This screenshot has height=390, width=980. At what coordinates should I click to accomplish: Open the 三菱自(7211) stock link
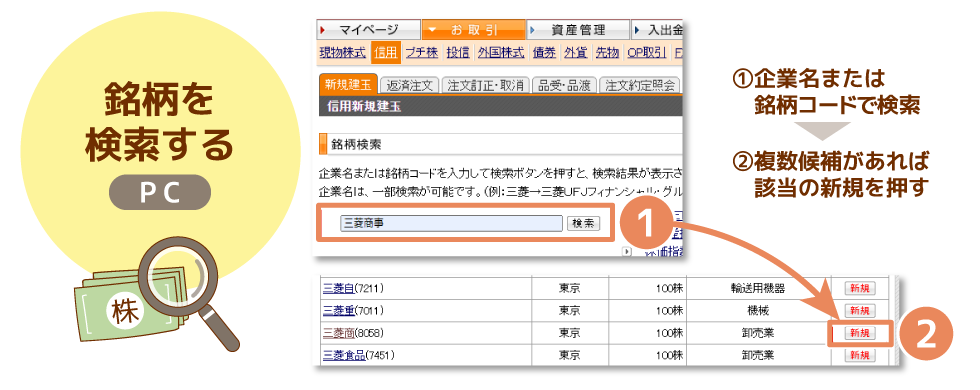pyautogui.click(x=353, y=288)
